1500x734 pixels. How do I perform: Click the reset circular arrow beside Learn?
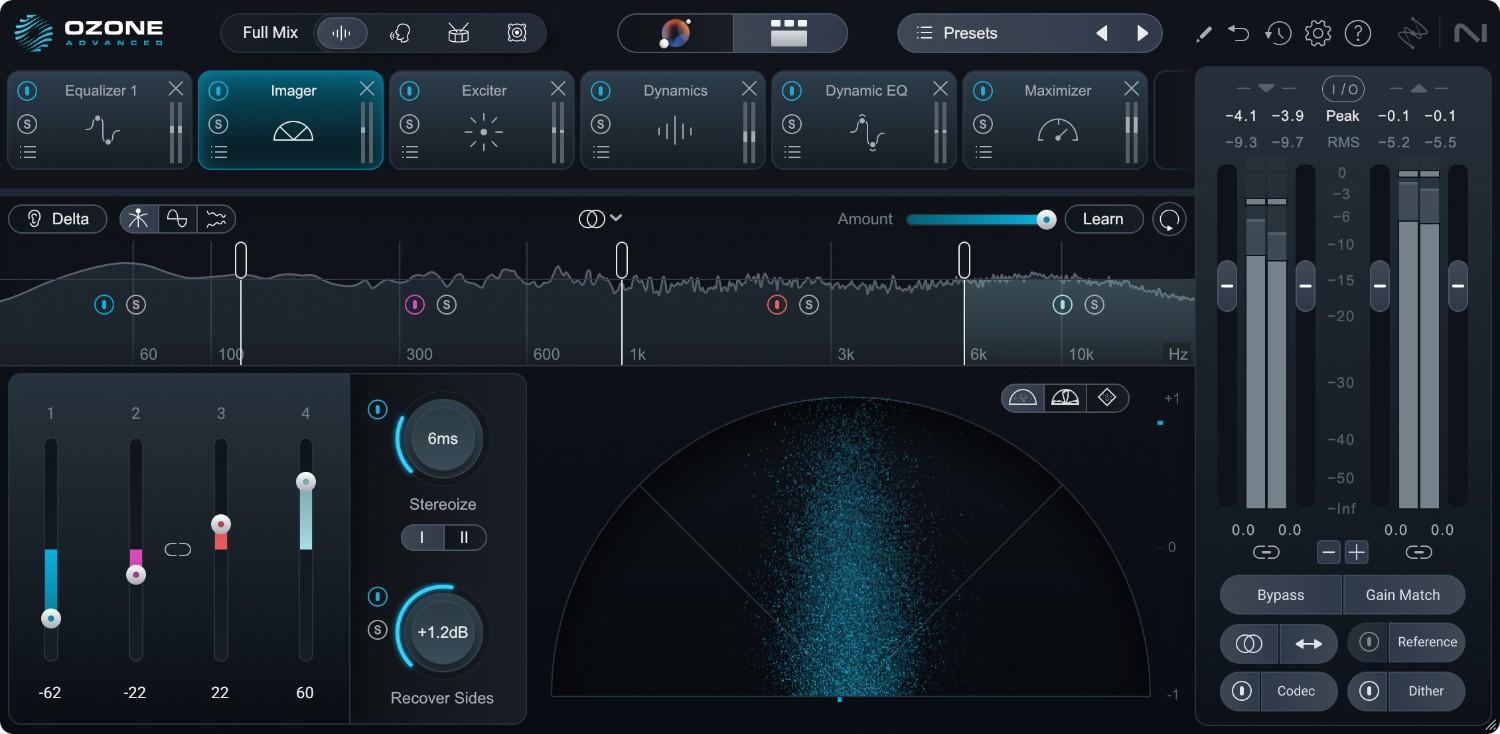[1169, 219]
